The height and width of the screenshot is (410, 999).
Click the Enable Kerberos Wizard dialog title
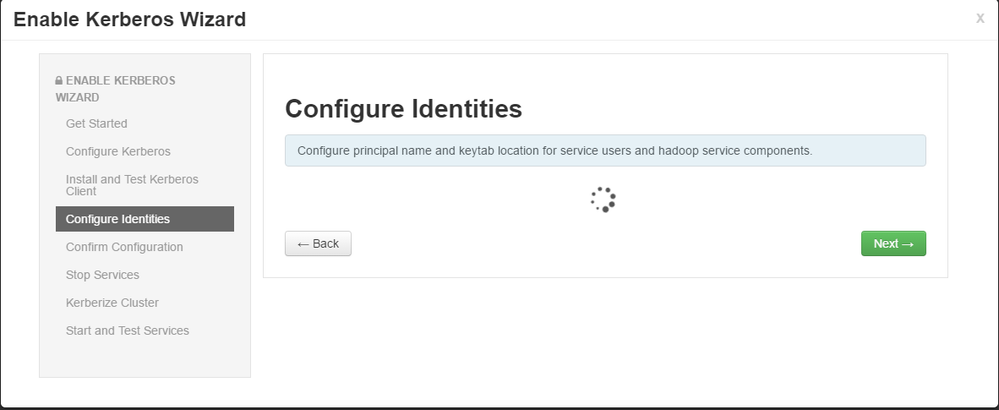coord(129,19)
